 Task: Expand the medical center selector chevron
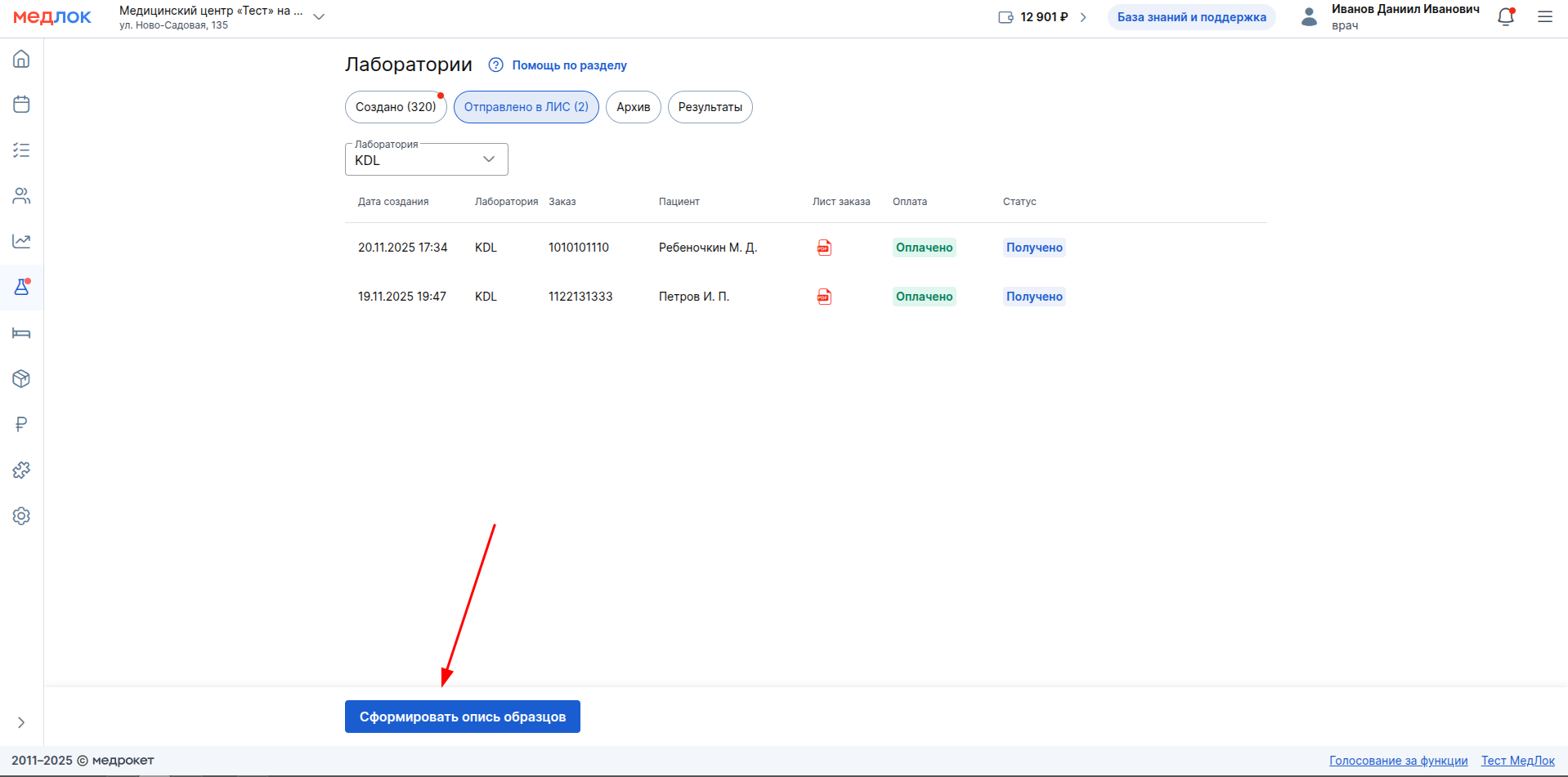coord(319,17)
